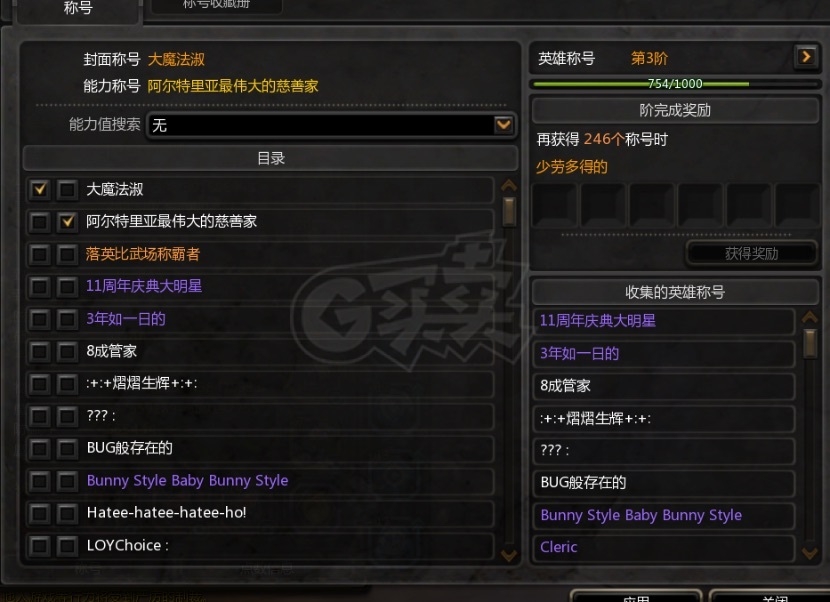Click the first empty reward slot
This screenshot has height=602, width=830.
click(554, 204)
